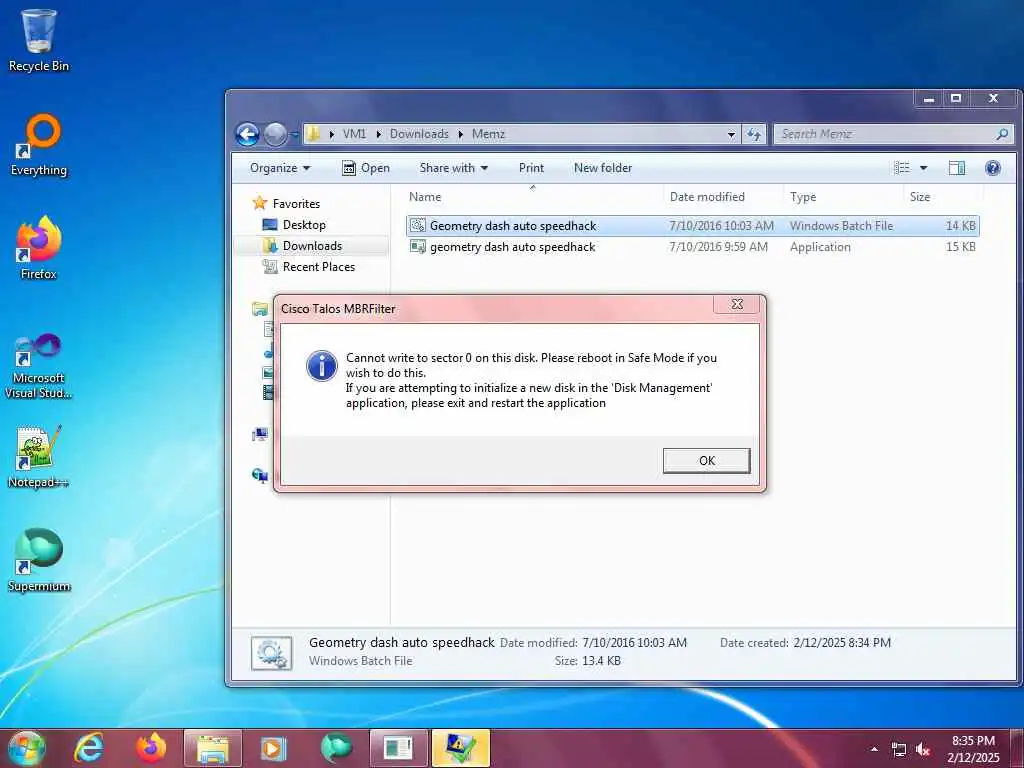1024x768 pixels.
Task: Open Downloads in Favorites
Action: (312, 246)
